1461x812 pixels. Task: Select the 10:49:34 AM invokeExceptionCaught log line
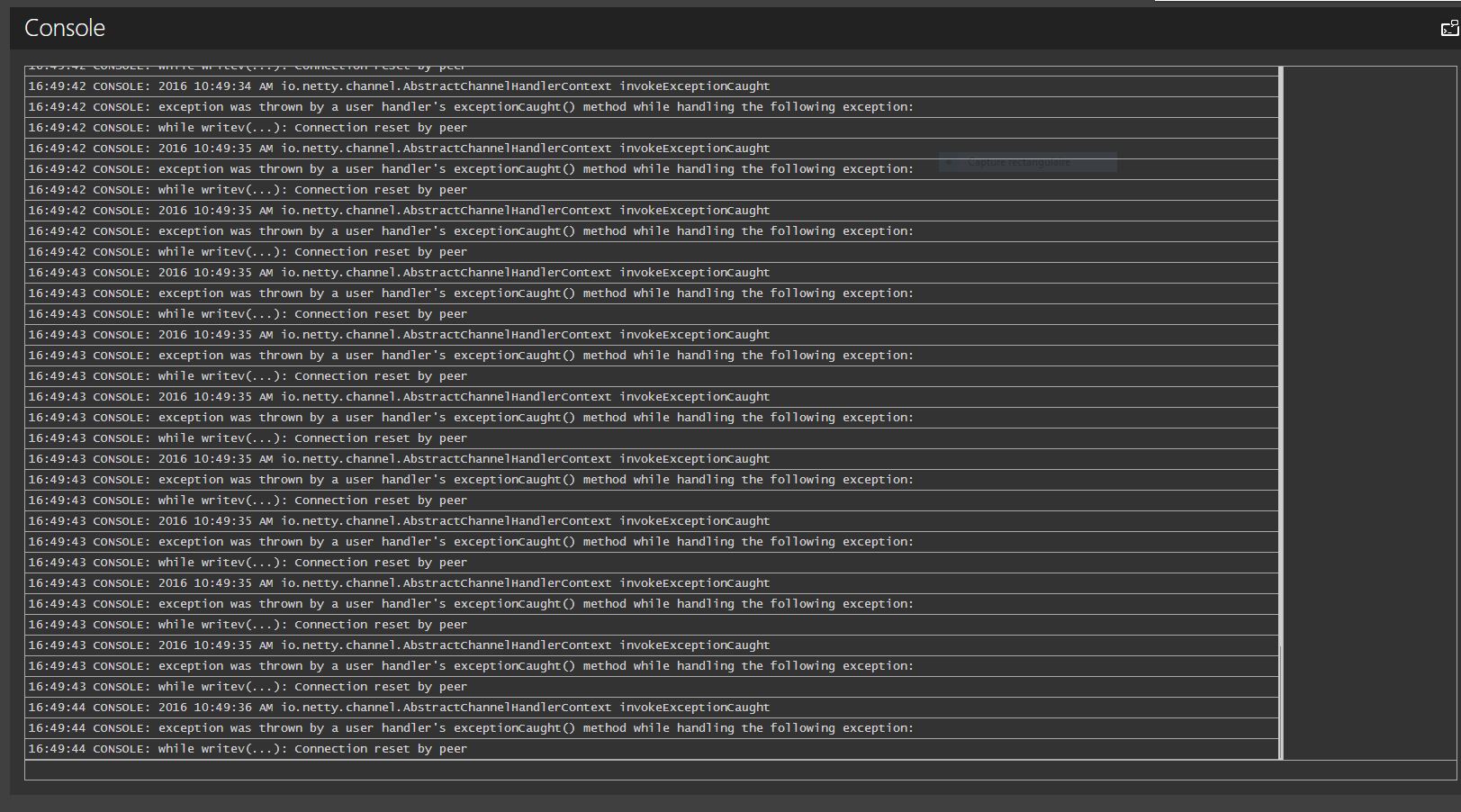point(652,86)
